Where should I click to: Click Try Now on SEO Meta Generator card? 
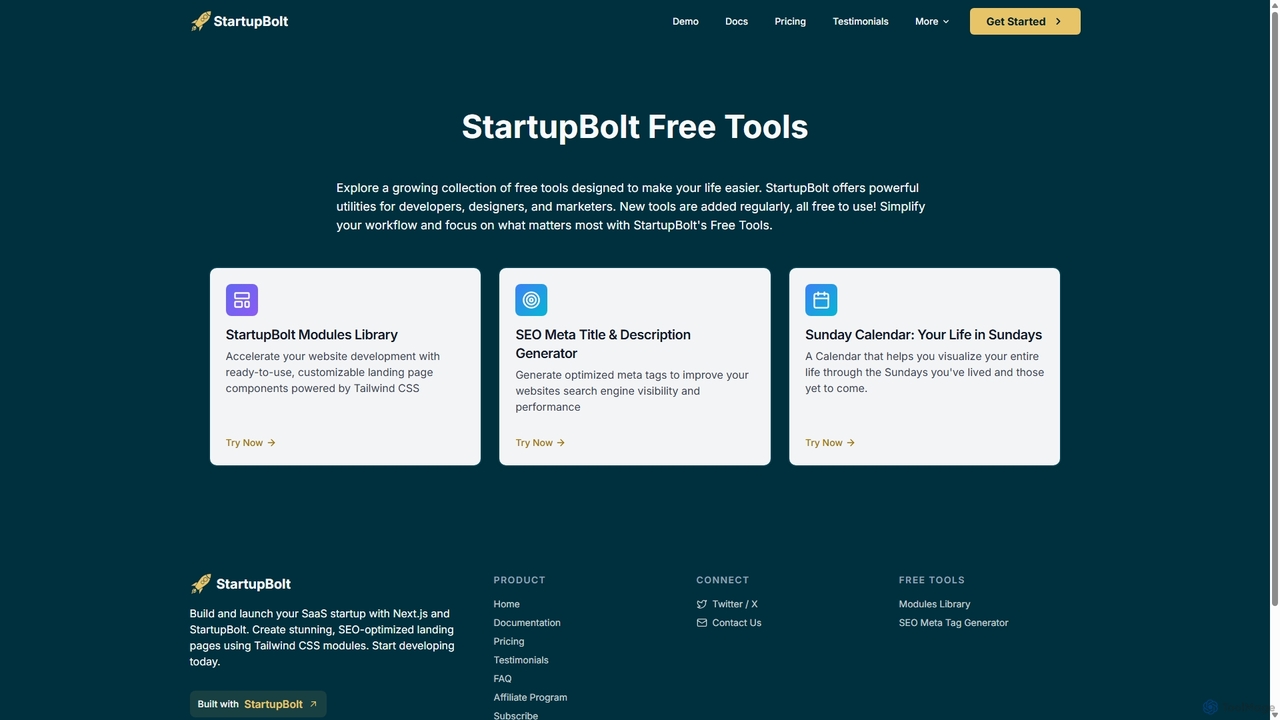541,443
